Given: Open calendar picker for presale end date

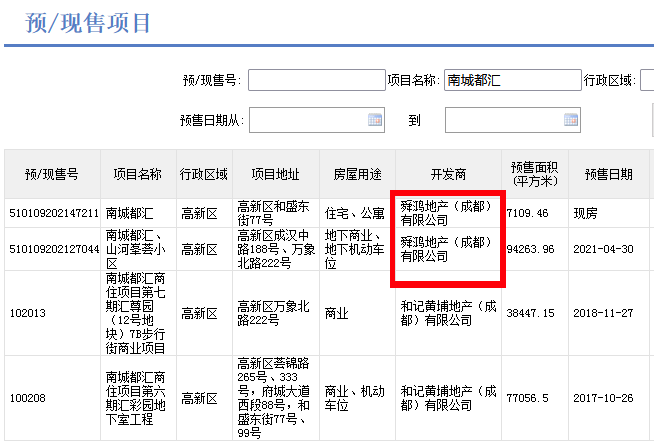Looking at the screenshot, I should (571, 120).
